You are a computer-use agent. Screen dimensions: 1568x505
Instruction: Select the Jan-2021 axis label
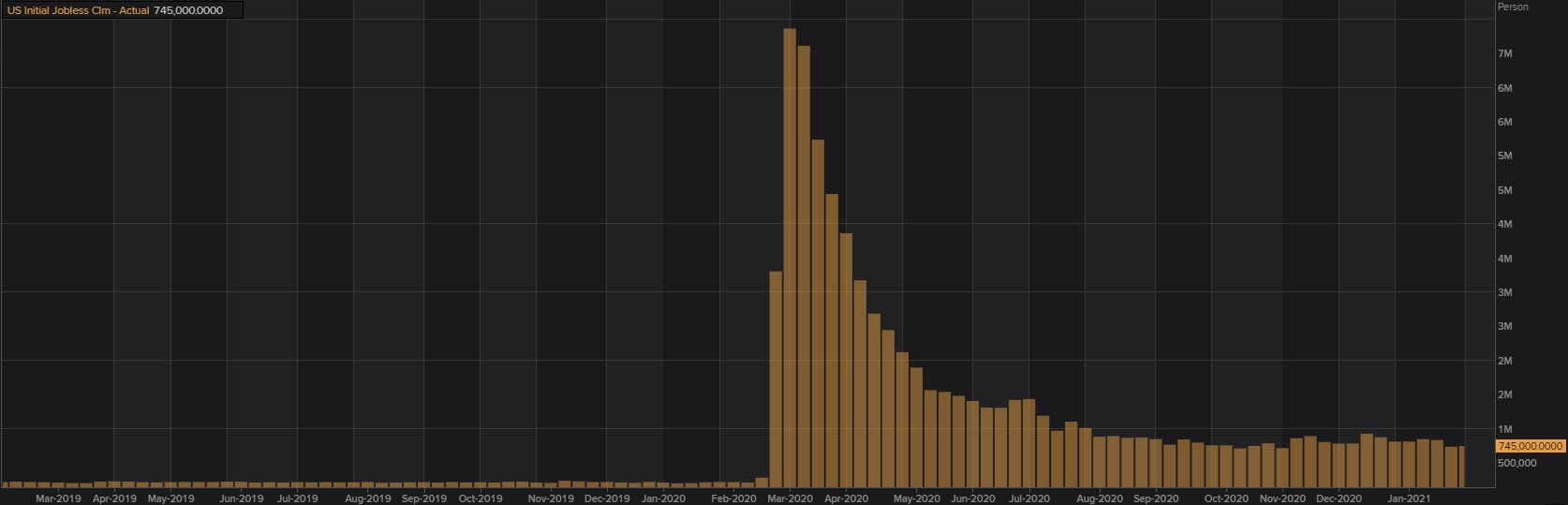[1409, 498]
